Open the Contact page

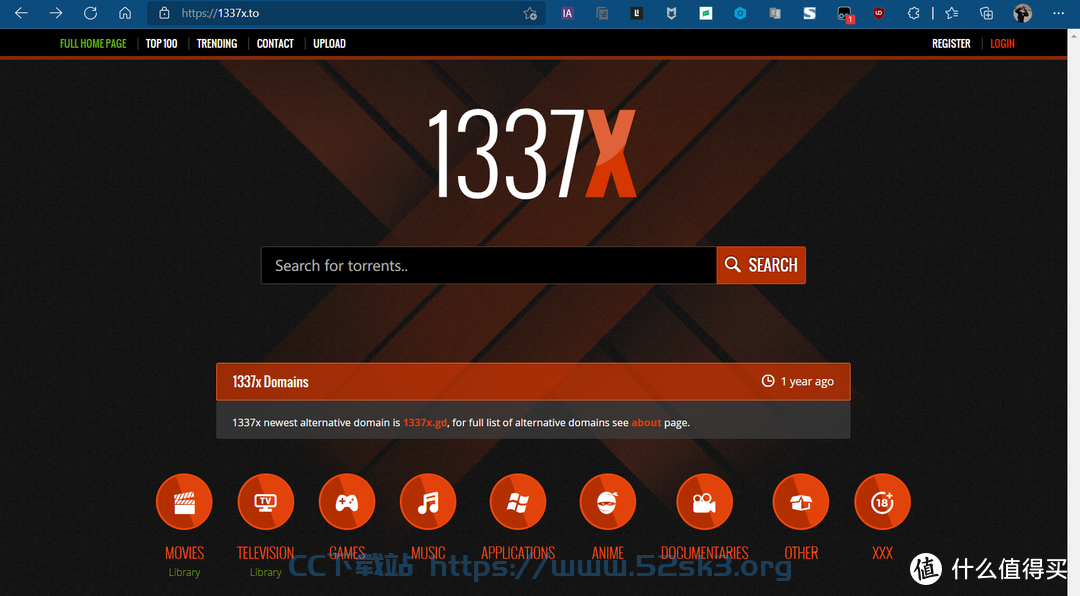275,43
